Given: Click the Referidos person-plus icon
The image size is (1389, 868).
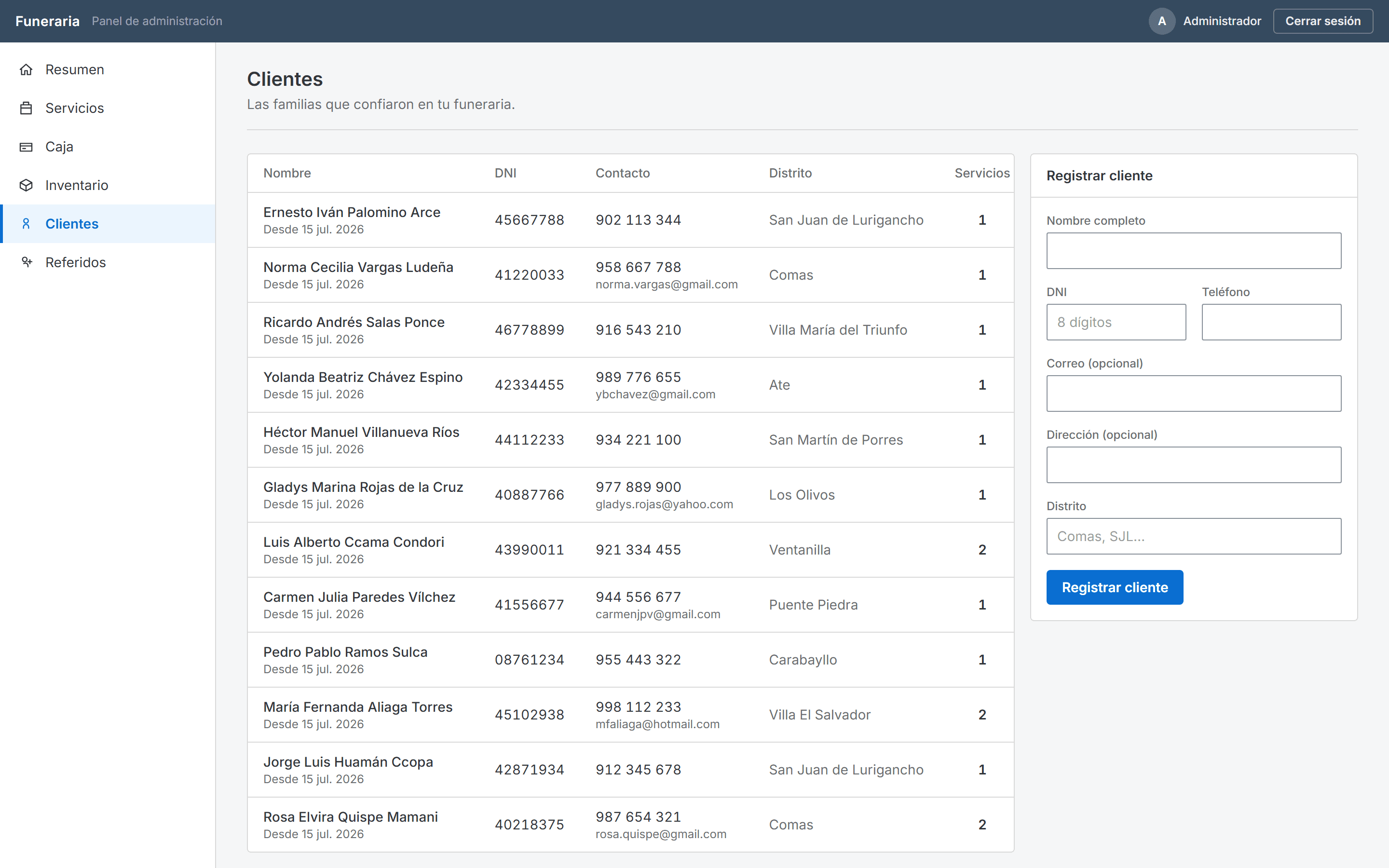Looking at the screenshot, I should tap(26, 262).
